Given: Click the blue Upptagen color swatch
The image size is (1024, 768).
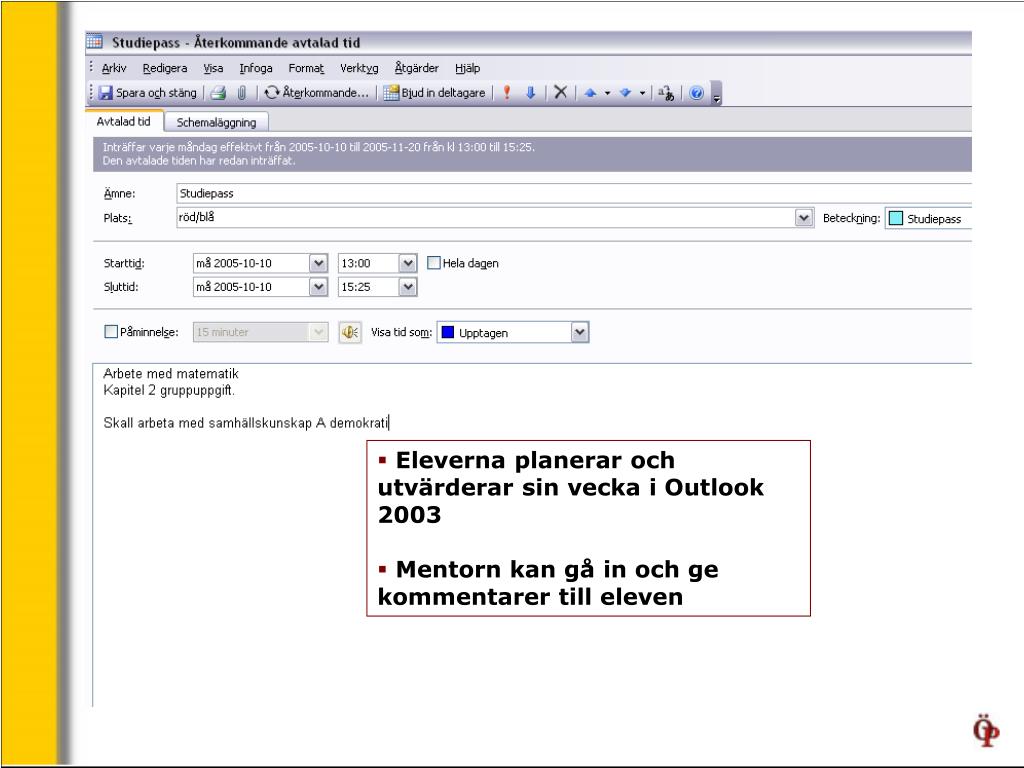Looking at the screenshot, I should coord(448,332).
